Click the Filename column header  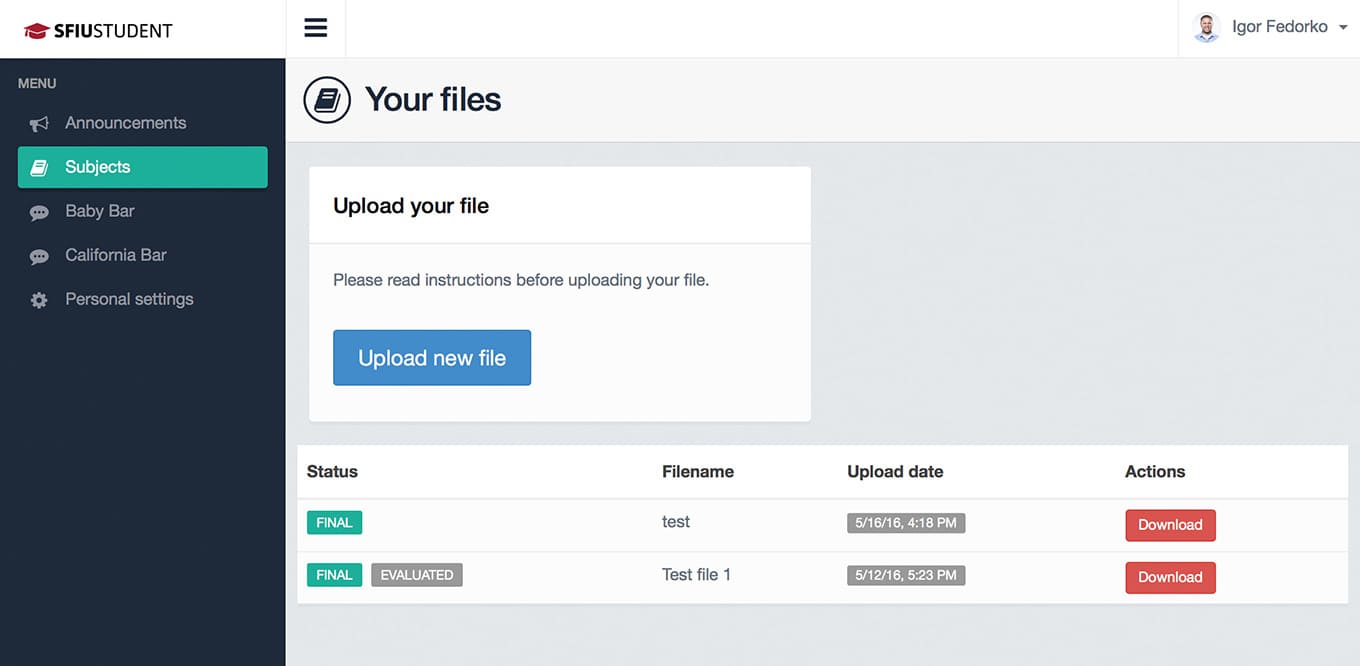[698, 472]
